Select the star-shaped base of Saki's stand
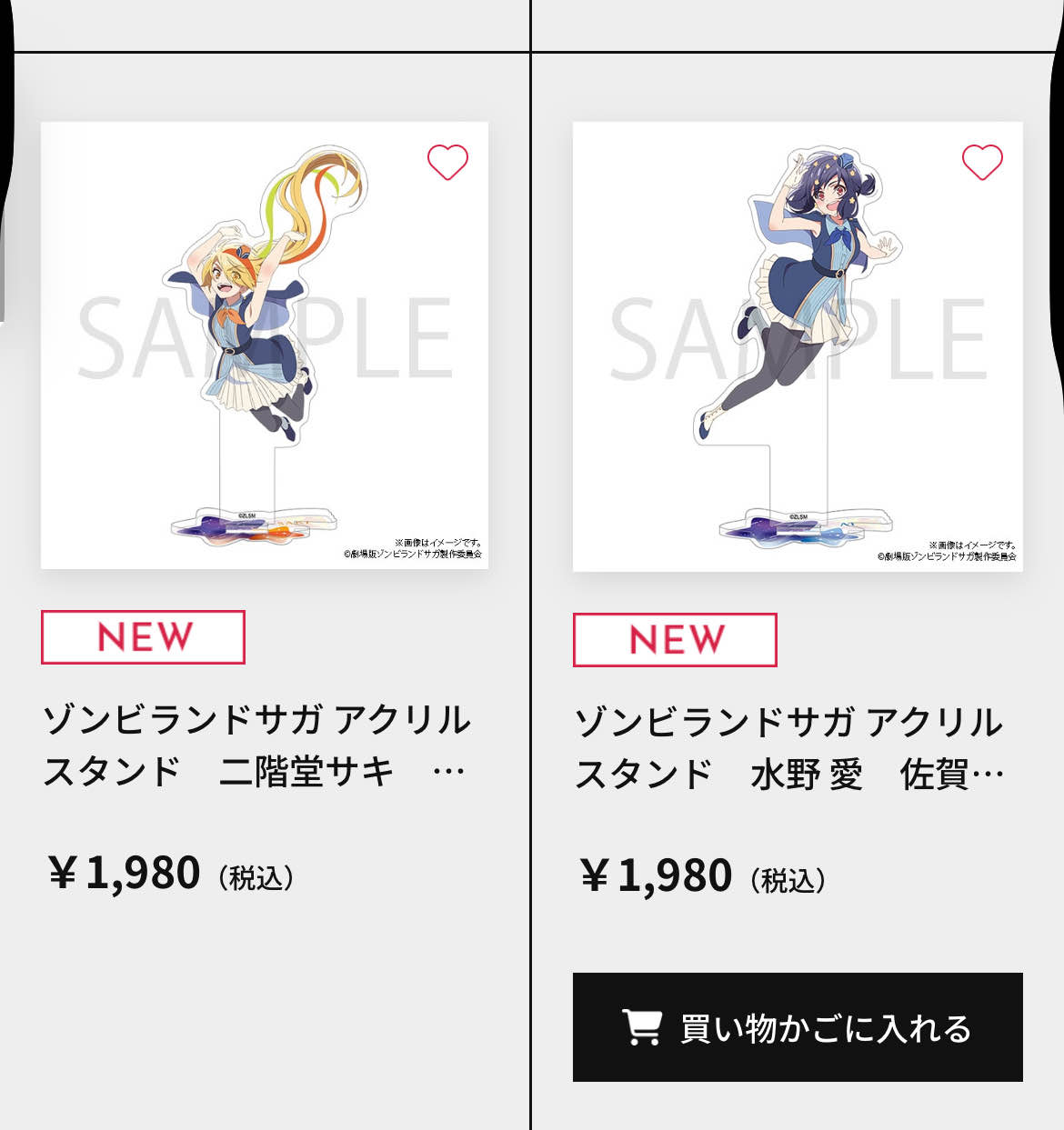1064x1130 pixels. click(x=254, y=528)
